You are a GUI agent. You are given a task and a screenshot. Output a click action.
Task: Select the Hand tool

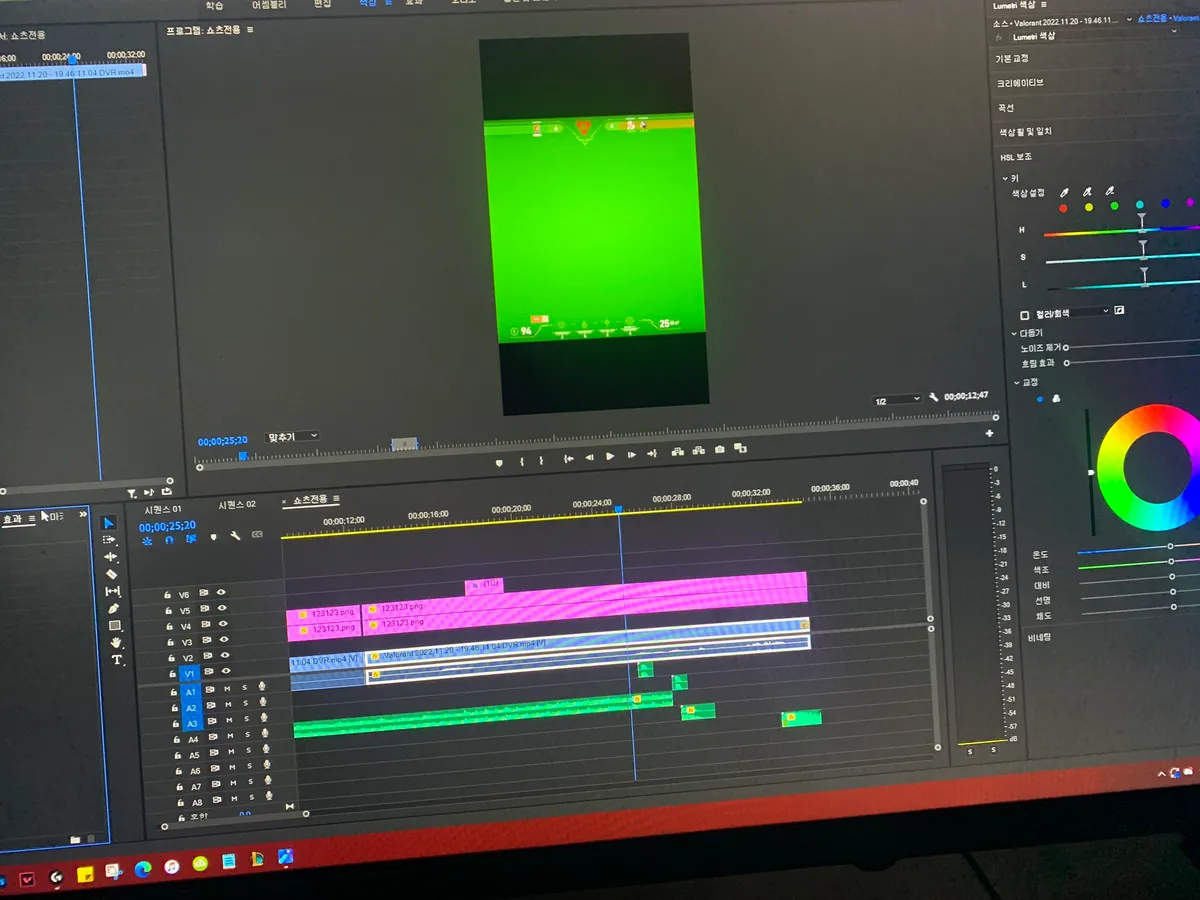[116, 642]
